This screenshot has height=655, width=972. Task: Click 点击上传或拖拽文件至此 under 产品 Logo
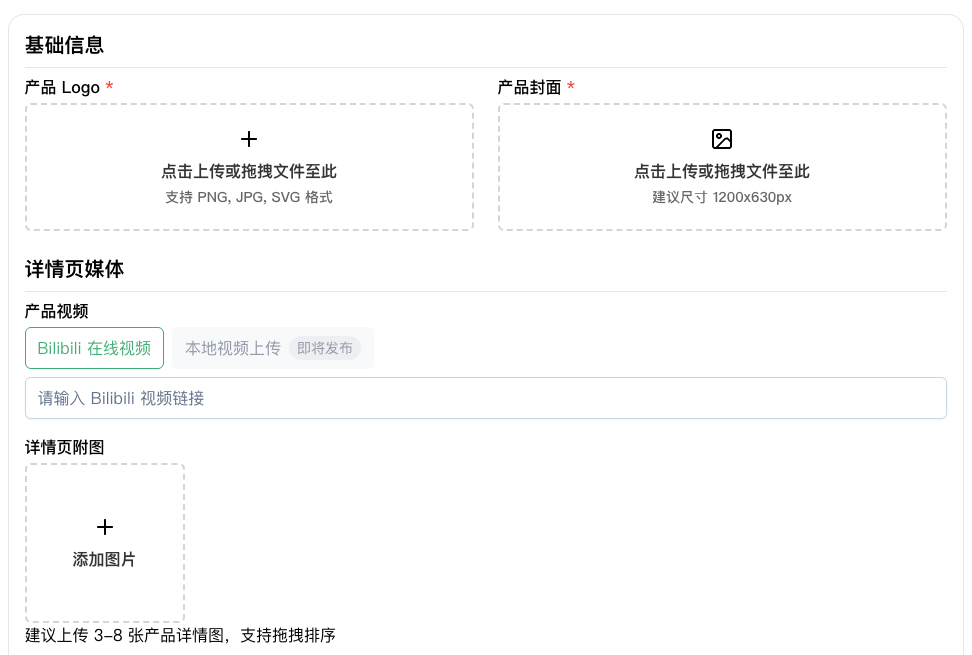(249, 171)
